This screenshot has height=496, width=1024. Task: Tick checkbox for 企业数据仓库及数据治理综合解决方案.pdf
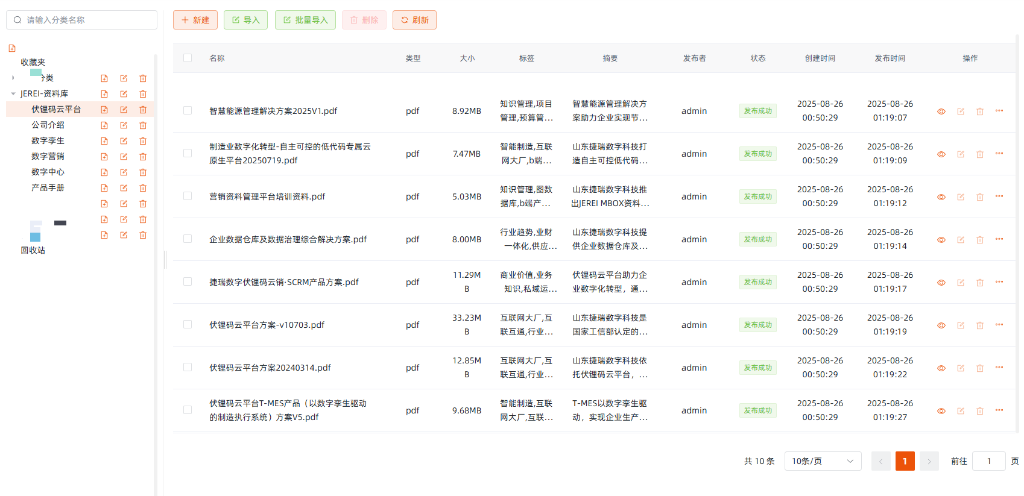tap(187, 239)
